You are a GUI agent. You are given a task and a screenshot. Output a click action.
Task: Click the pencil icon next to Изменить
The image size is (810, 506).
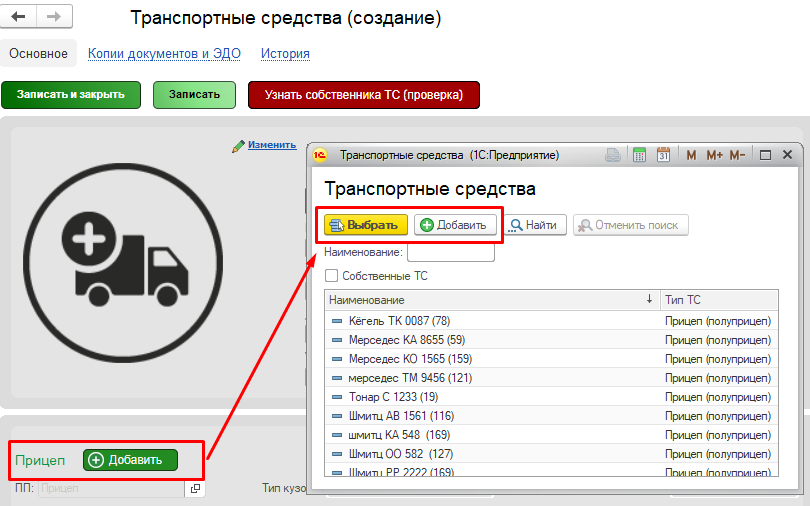238,146
